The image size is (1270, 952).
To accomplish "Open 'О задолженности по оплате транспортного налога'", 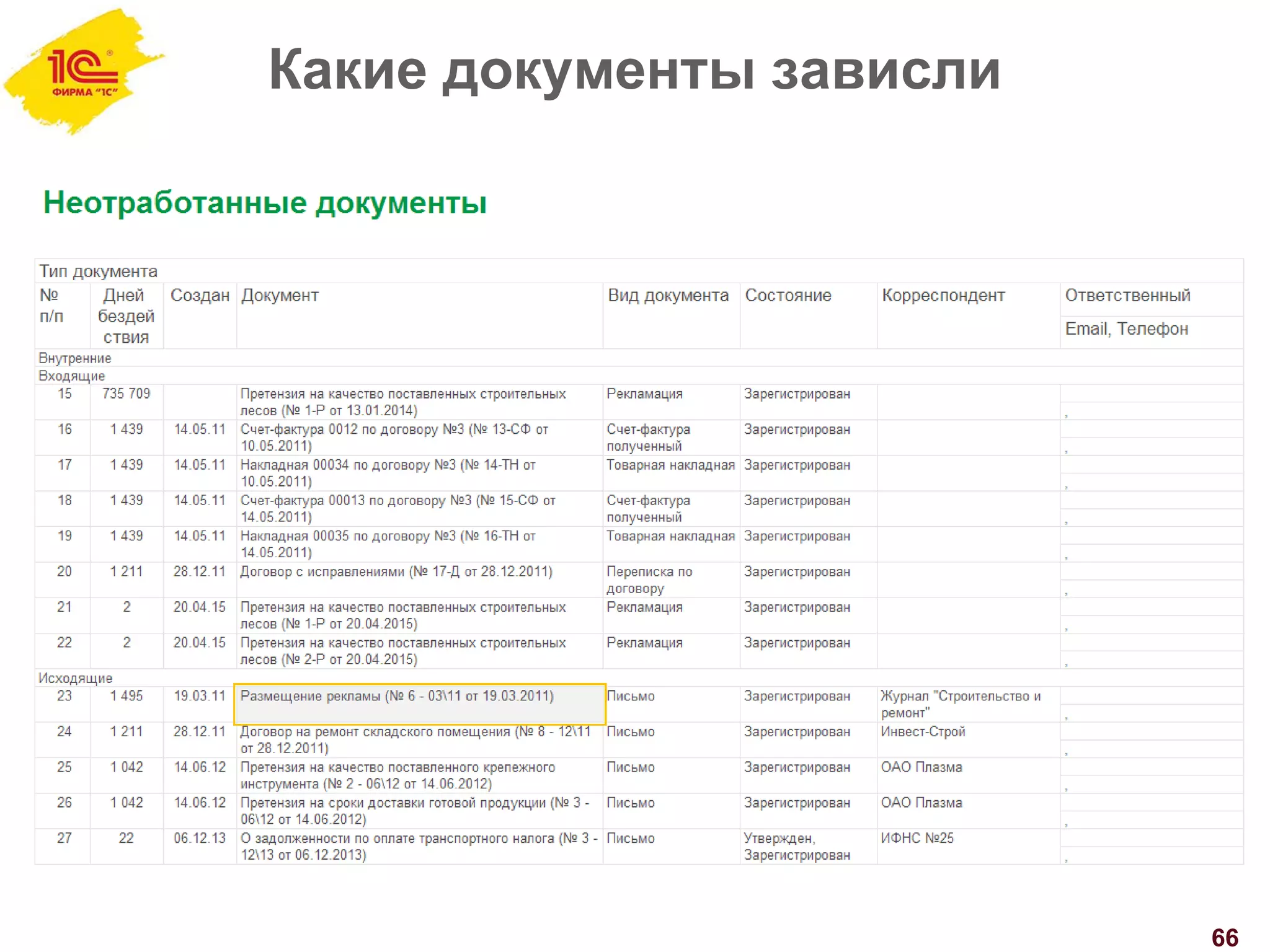I will [419, 847].
